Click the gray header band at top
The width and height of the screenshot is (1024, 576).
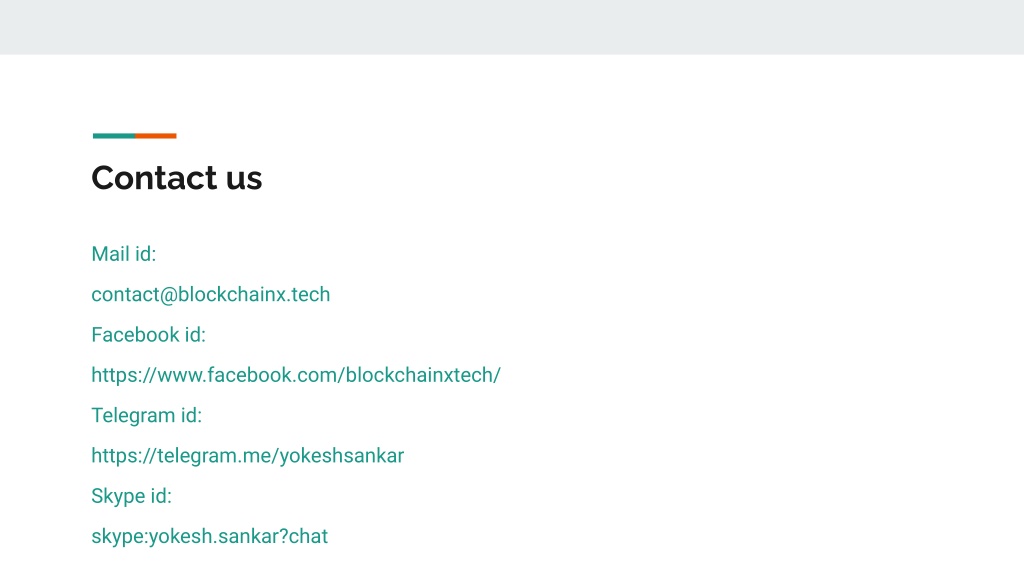pos(512,27)
